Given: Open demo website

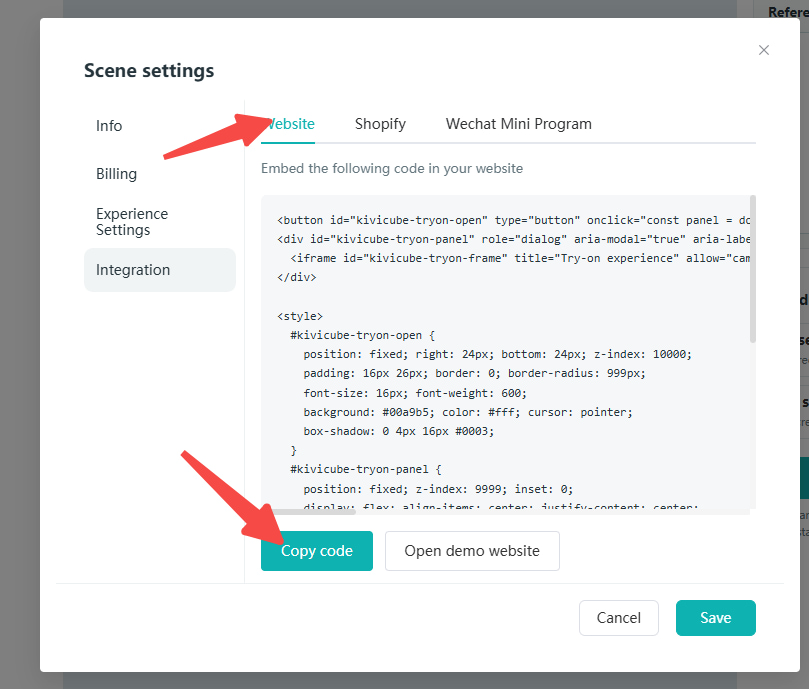Looking at the screenshot, I should [x=472, y=551].
